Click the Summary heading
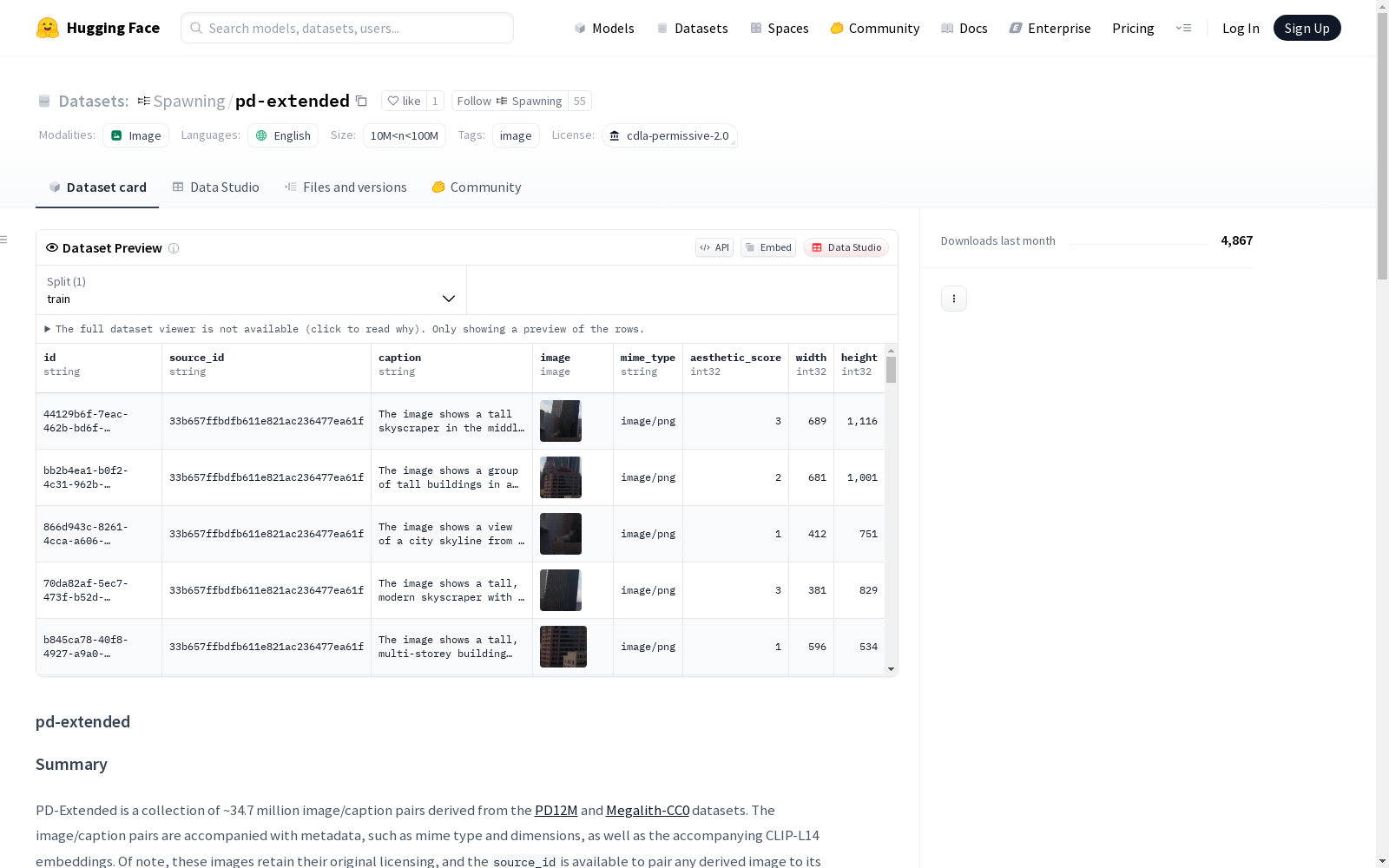1389x868 pixels. [x=71, y=764]
